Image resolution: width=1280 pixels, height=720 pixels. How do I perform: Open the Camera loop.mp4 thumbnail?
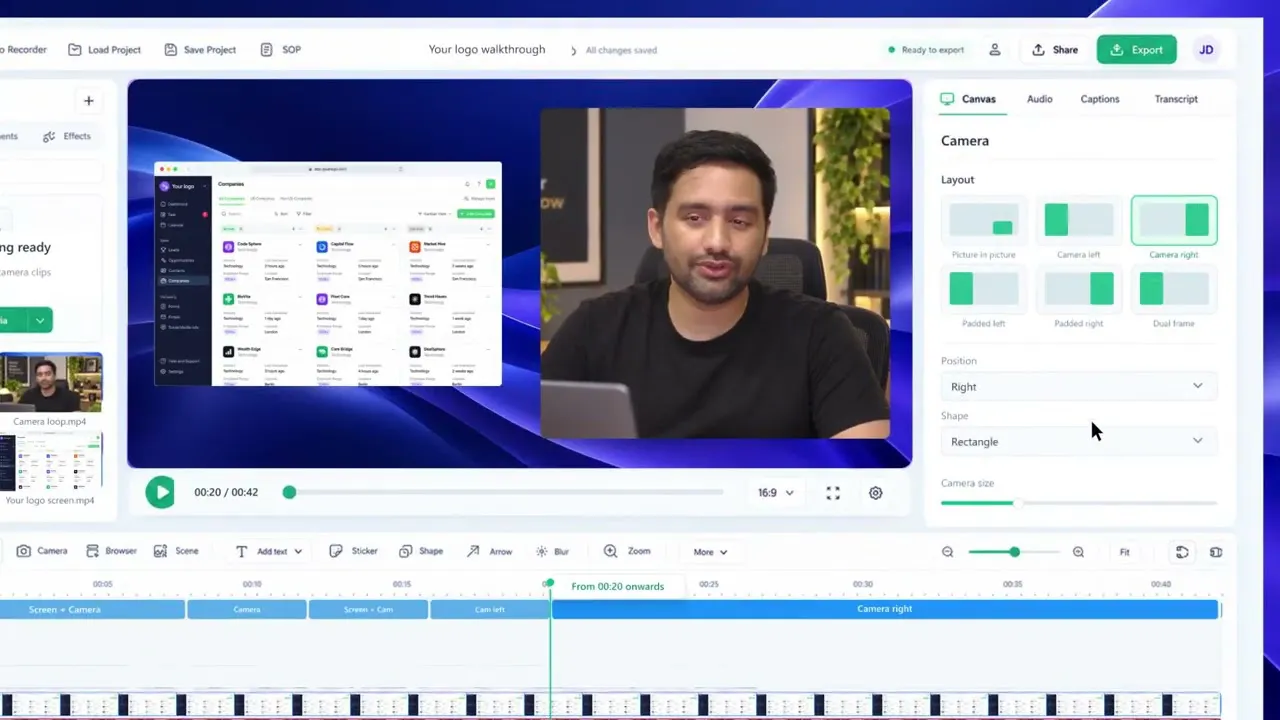(50, 383)
